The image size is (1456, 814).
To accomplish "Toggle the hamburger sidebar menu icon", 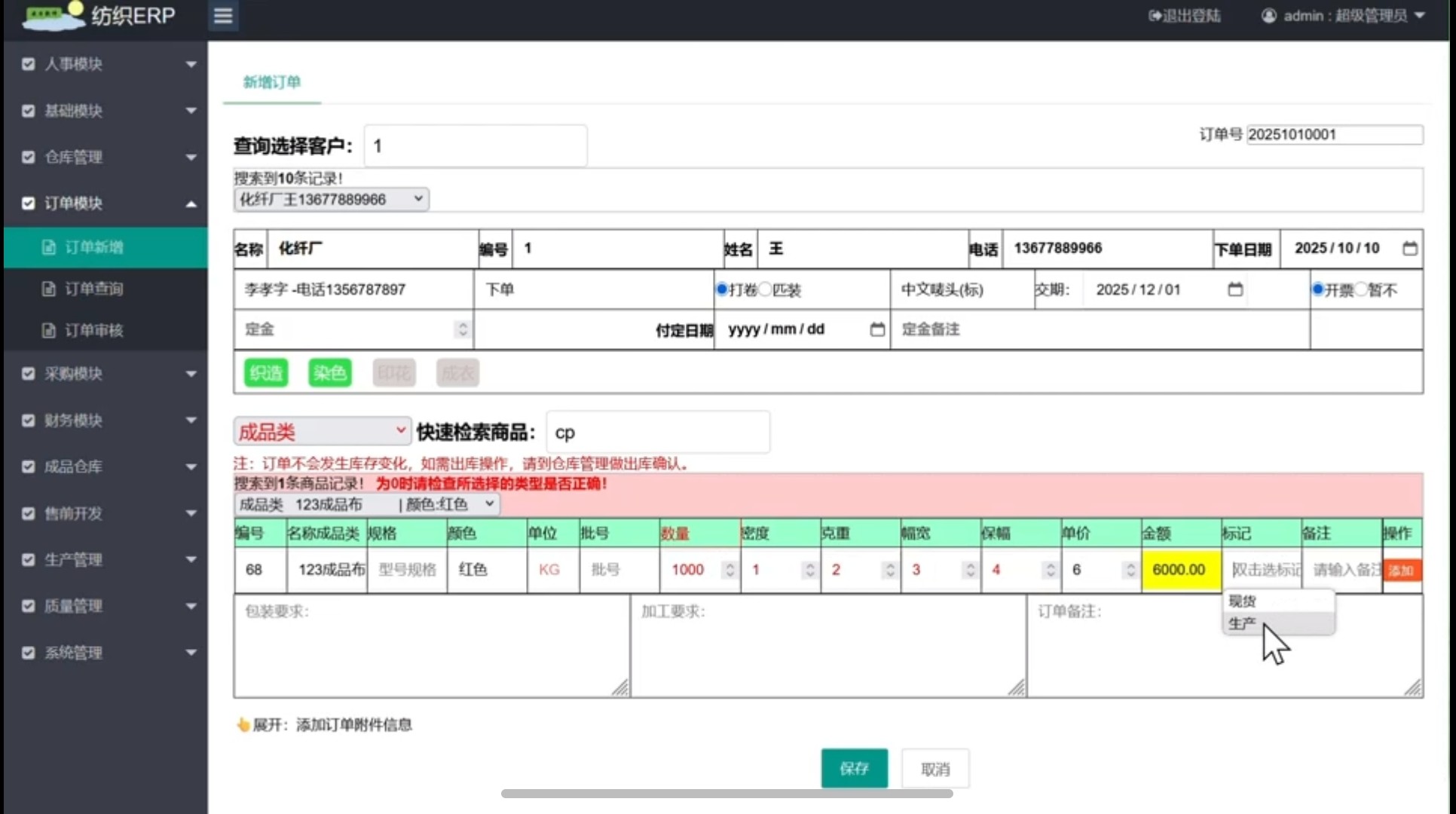I will pyautogui.click(x=223, y=16).
